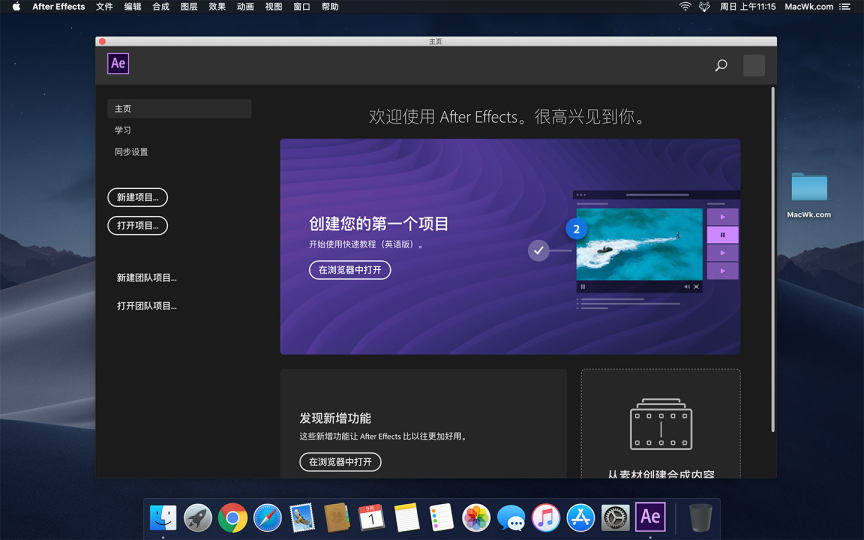
Task: Open 同步设置 in the sidebar
Action: [x=131, y=152]
